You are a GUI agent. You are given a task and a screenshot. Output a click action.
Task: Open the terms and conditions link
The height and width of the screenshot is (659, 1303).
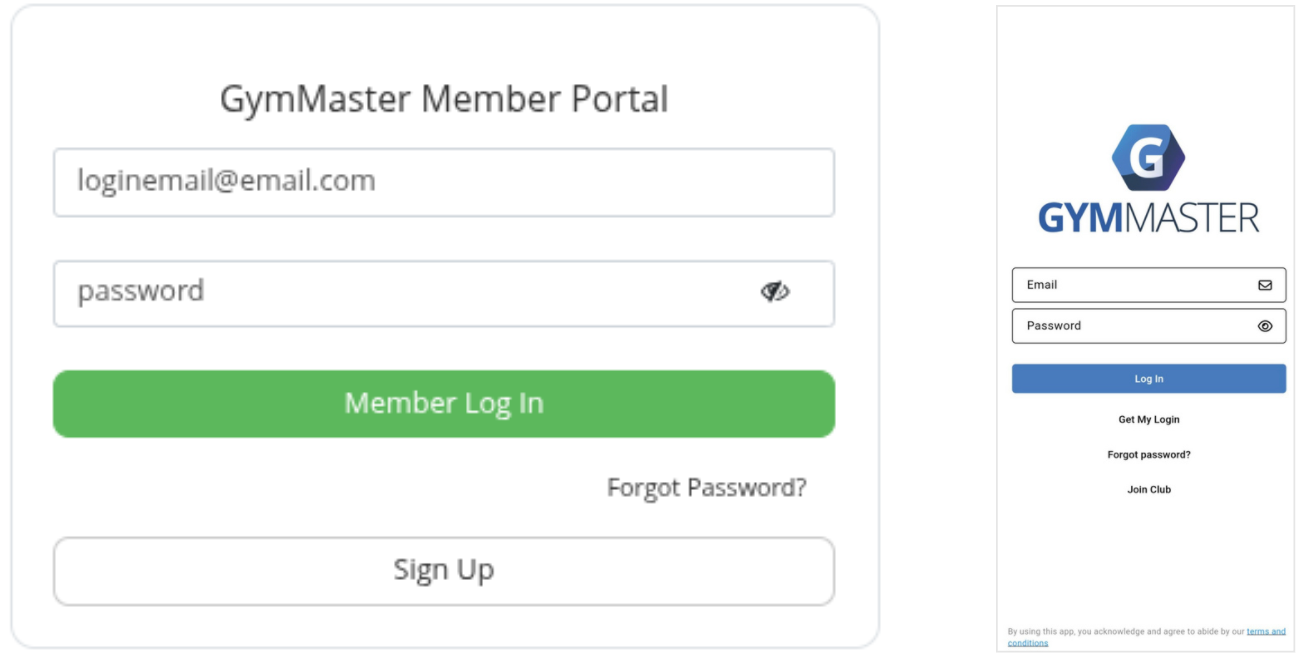tap(1265, 632)
